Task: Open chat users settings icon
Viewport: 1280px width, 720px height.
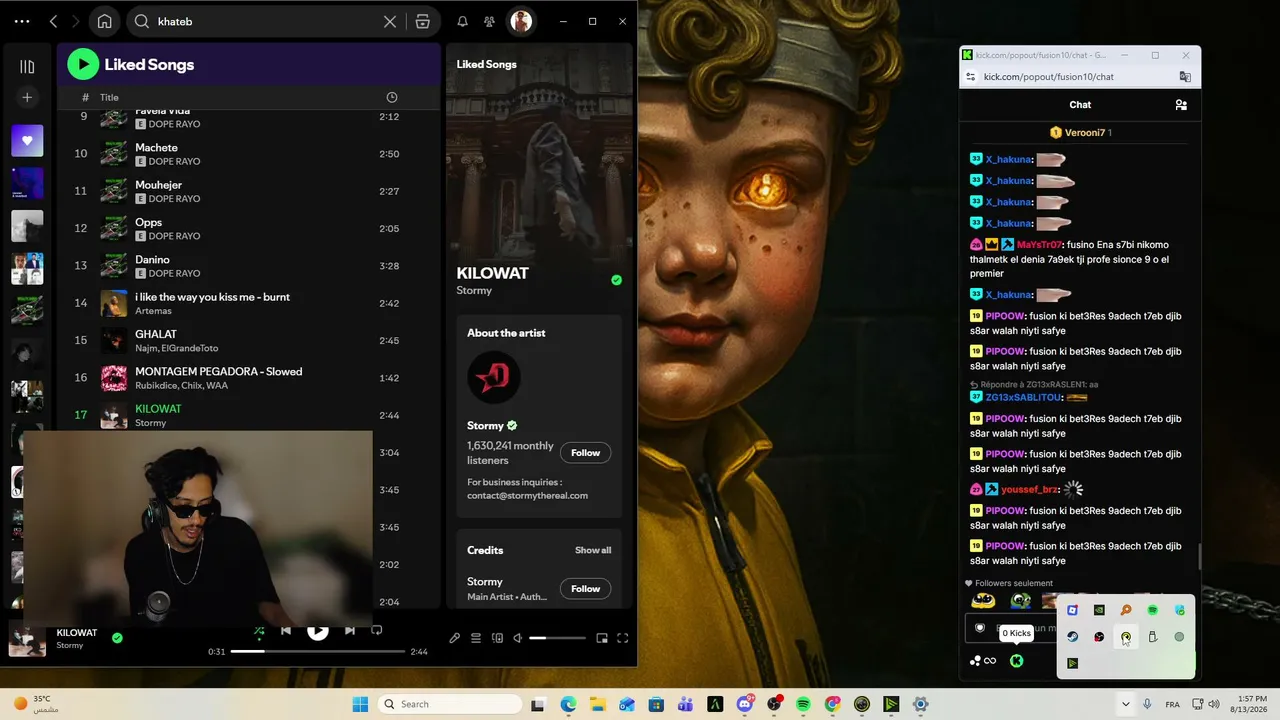Action: point(1181,105)
